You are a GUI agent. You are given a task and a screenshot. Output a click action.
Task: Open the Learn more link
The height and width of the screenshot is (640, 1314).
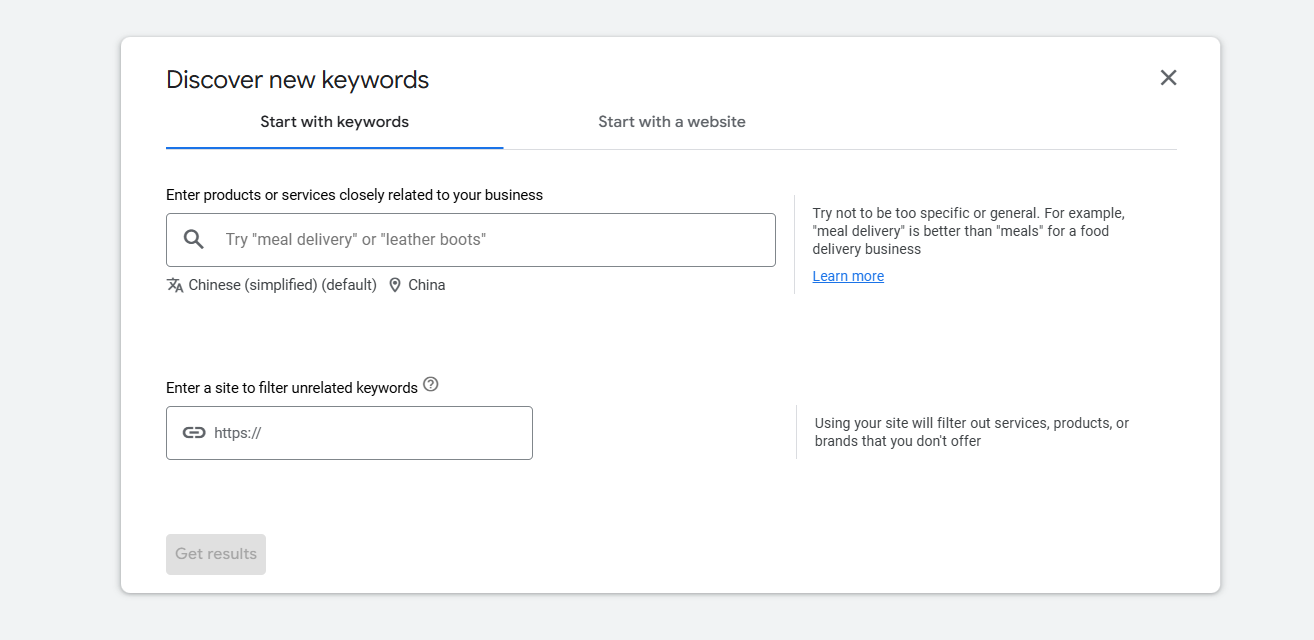[x=848, y=276]
